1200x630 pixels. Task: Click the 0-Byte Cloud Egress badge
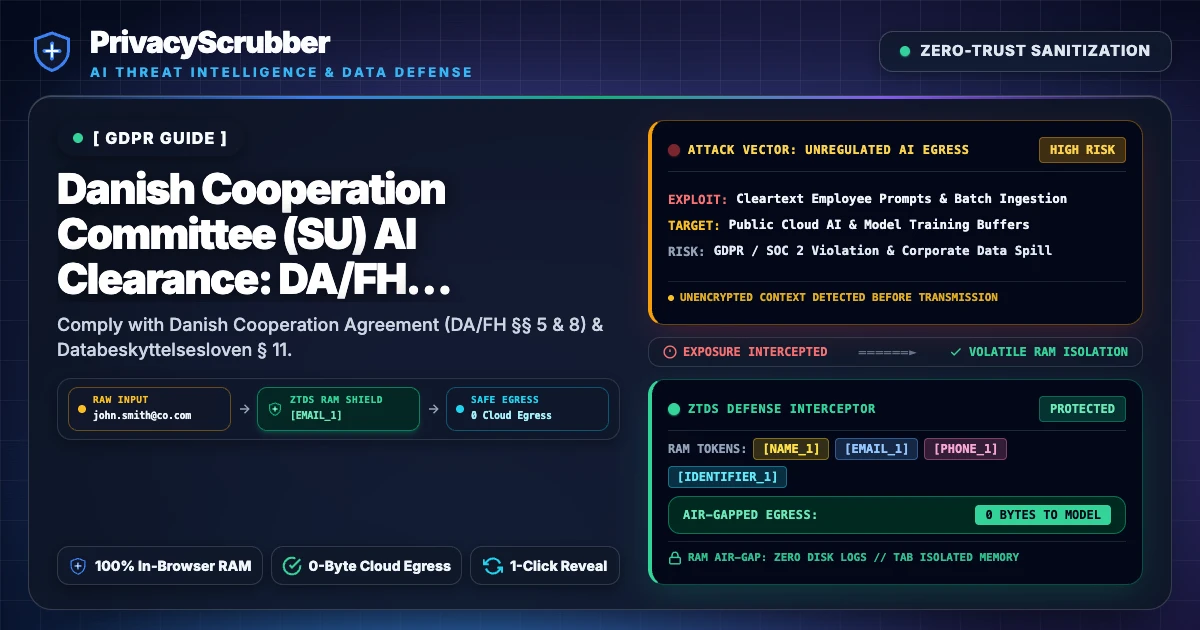366,566
